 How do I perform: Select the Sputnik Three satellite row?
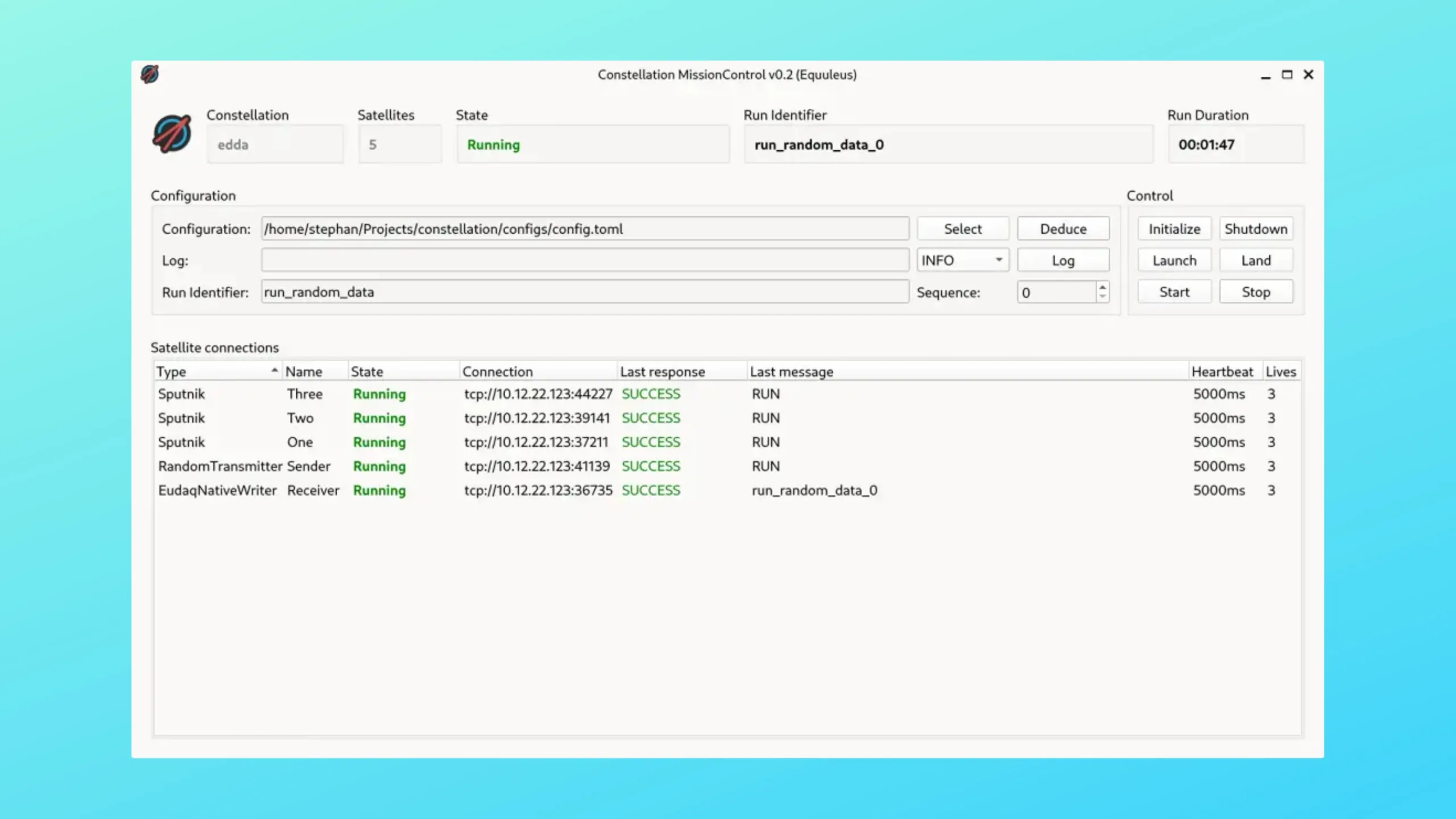click(727, 394)
